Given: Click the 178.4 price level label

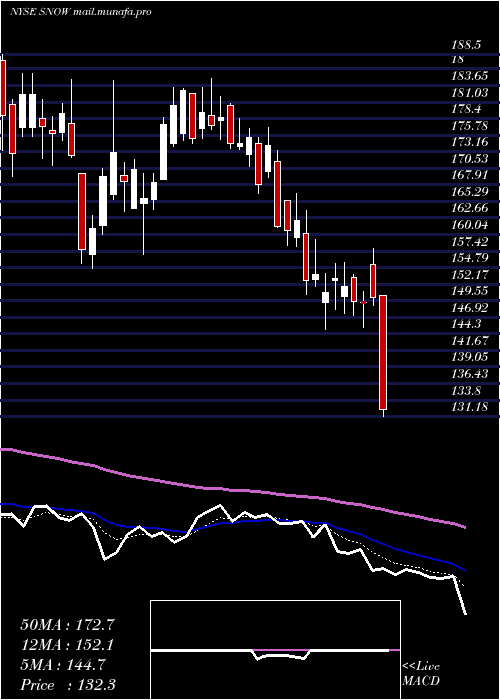Looking at the screenshot, I should (467, 109).
